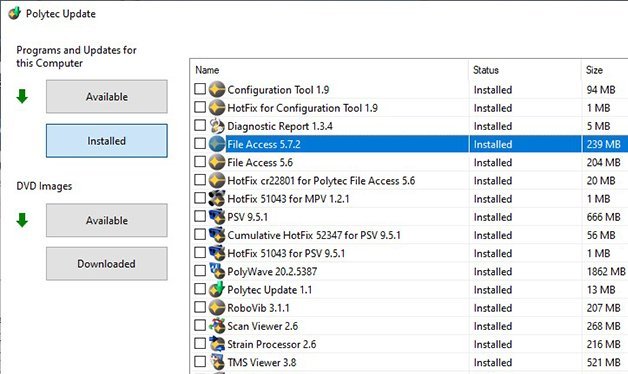Click Installed status of RoboVib 3.1.1
This screenshot has width=628, height=374.
[493, 308]
